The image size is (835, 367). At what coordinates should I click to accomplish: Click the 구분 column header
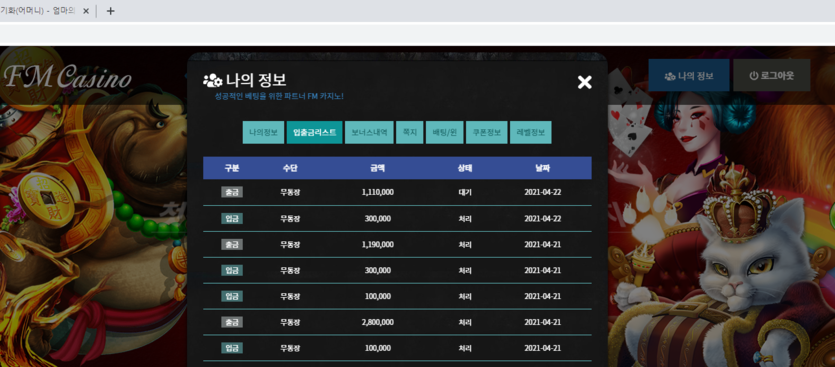click(232, 168)
